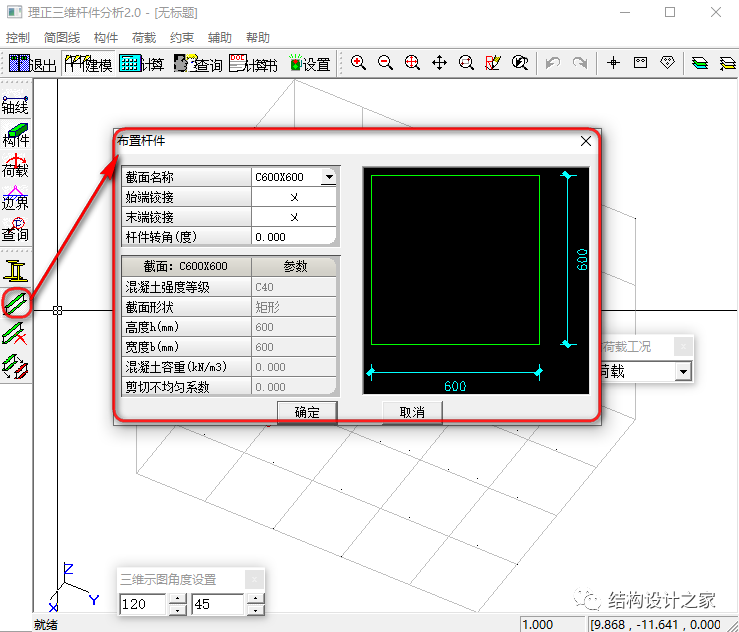Select the pan four-arrow icon
This screenshot has height=632, width=739.
pyautogui.click(x=439, y=63)
